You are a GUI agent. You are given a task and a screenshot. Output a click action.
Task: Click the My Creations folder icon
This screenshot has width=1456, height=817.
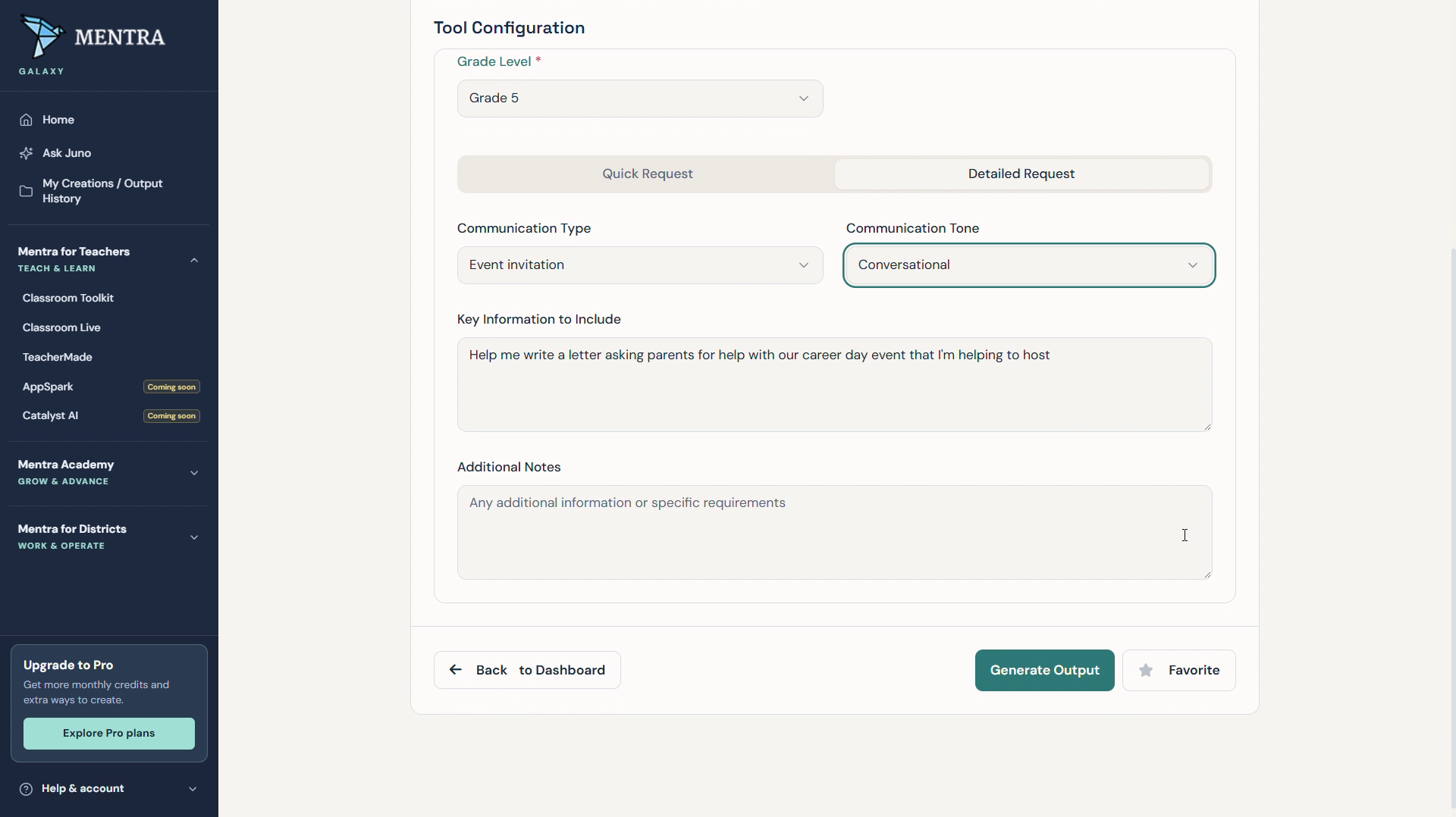pyautogui.click(x=27, y=191)
